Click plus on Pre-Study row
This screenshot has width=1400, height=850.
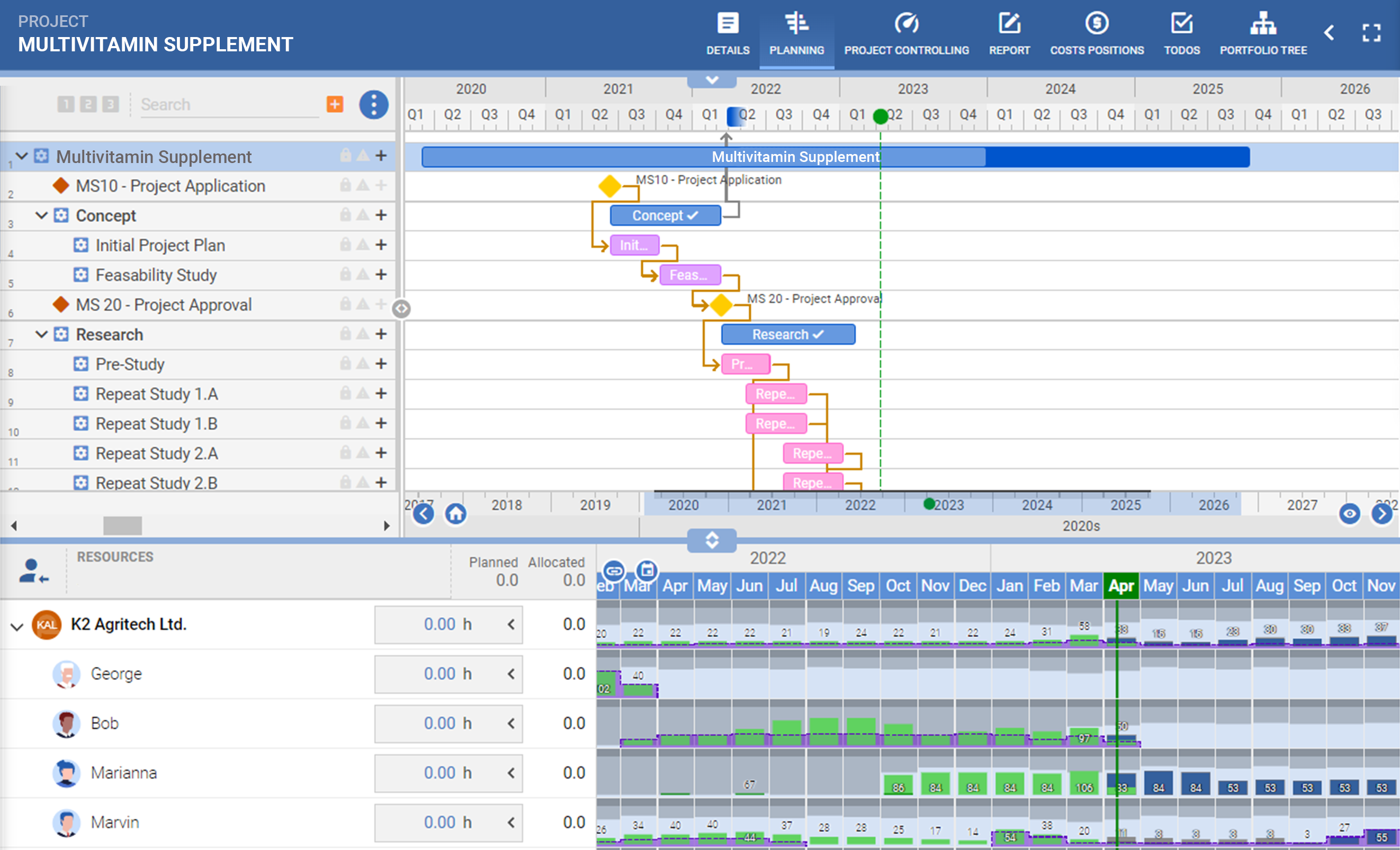(x=381, y=364)
